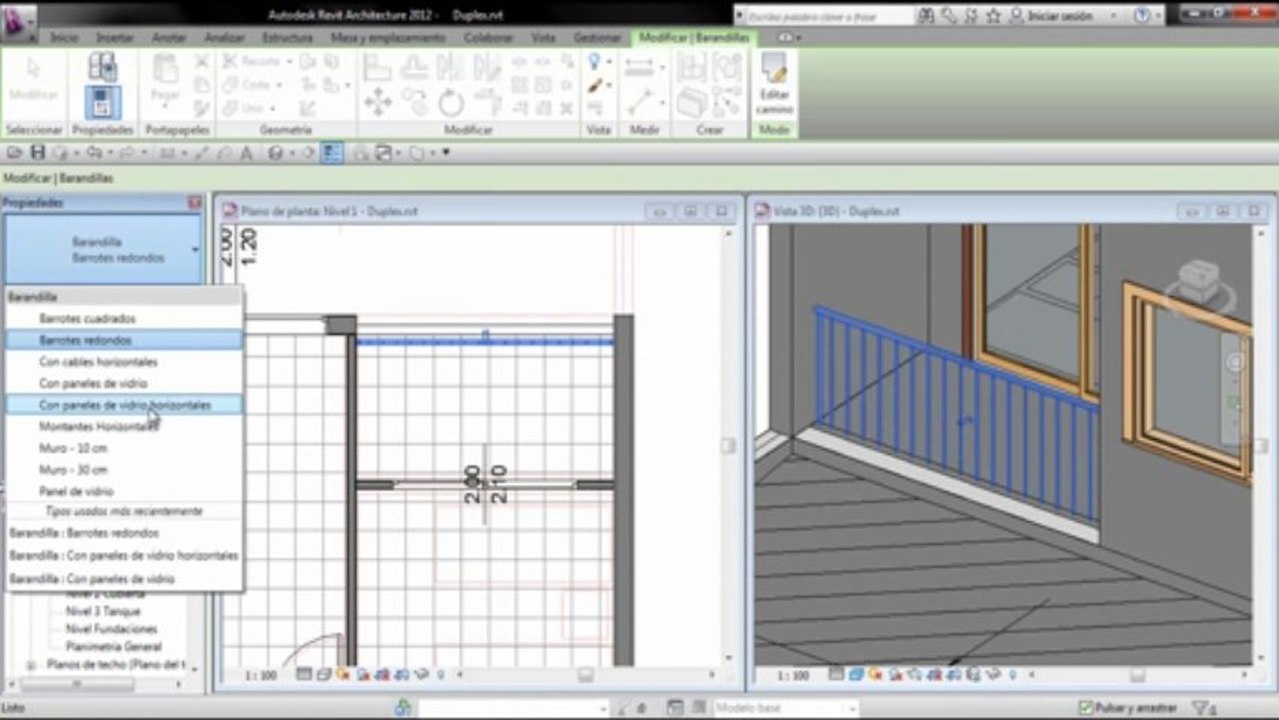Open the Insertar ribbon tab
This screenshot has height=720, width=1279.
point(115,37)
